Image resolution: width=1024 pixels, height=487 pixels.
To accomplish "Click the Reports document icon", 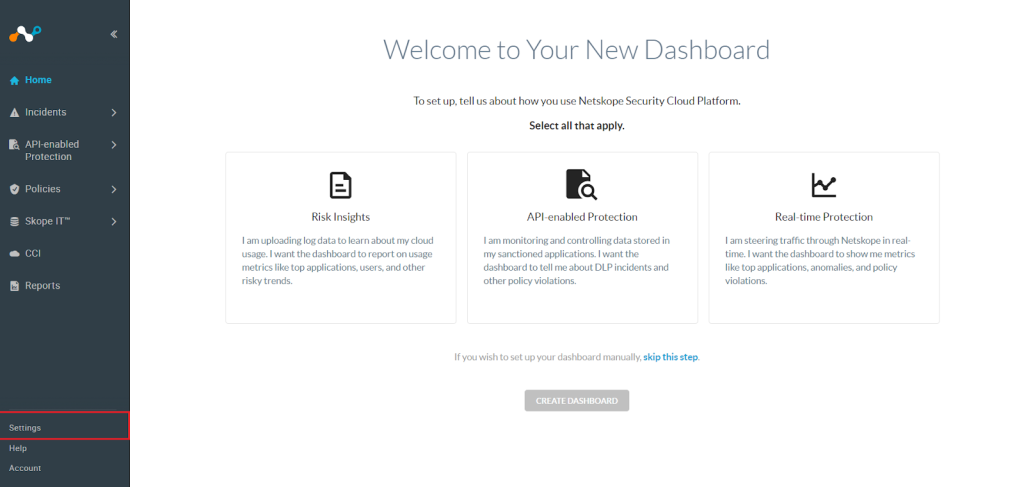I will pyautogui.click(x=14, y=286).
